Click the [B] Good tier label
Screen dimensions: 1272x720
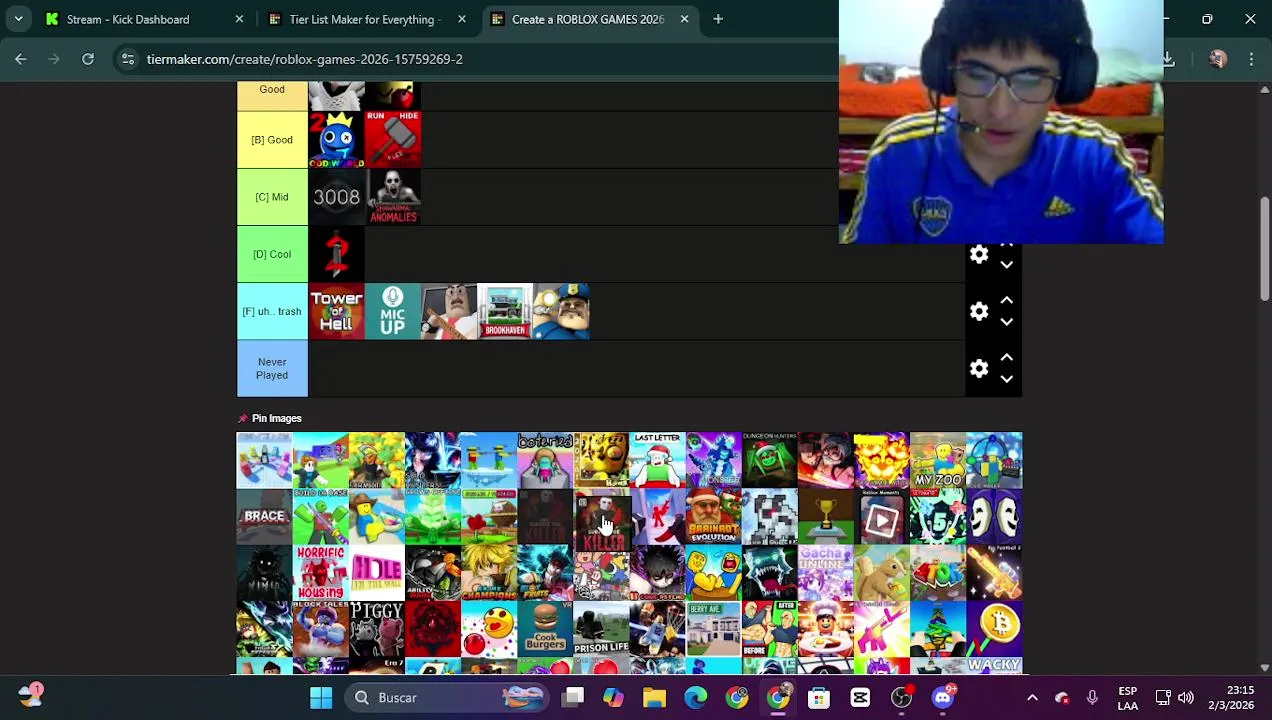[272, 140]
